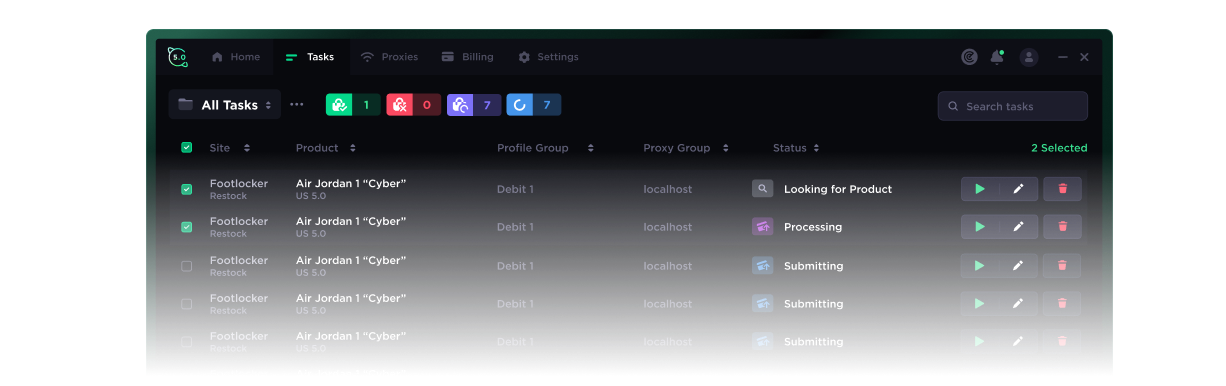
Task: Edit the Looking for Product task
Action: click(1018, 189)
